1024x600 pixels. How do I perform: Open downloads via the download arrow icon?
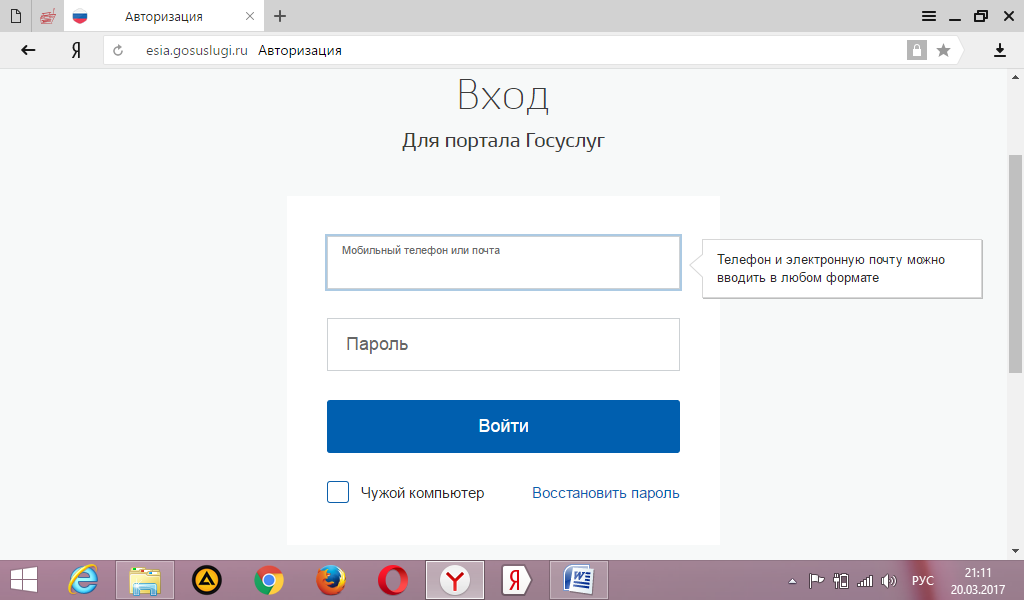coord(999,50)
